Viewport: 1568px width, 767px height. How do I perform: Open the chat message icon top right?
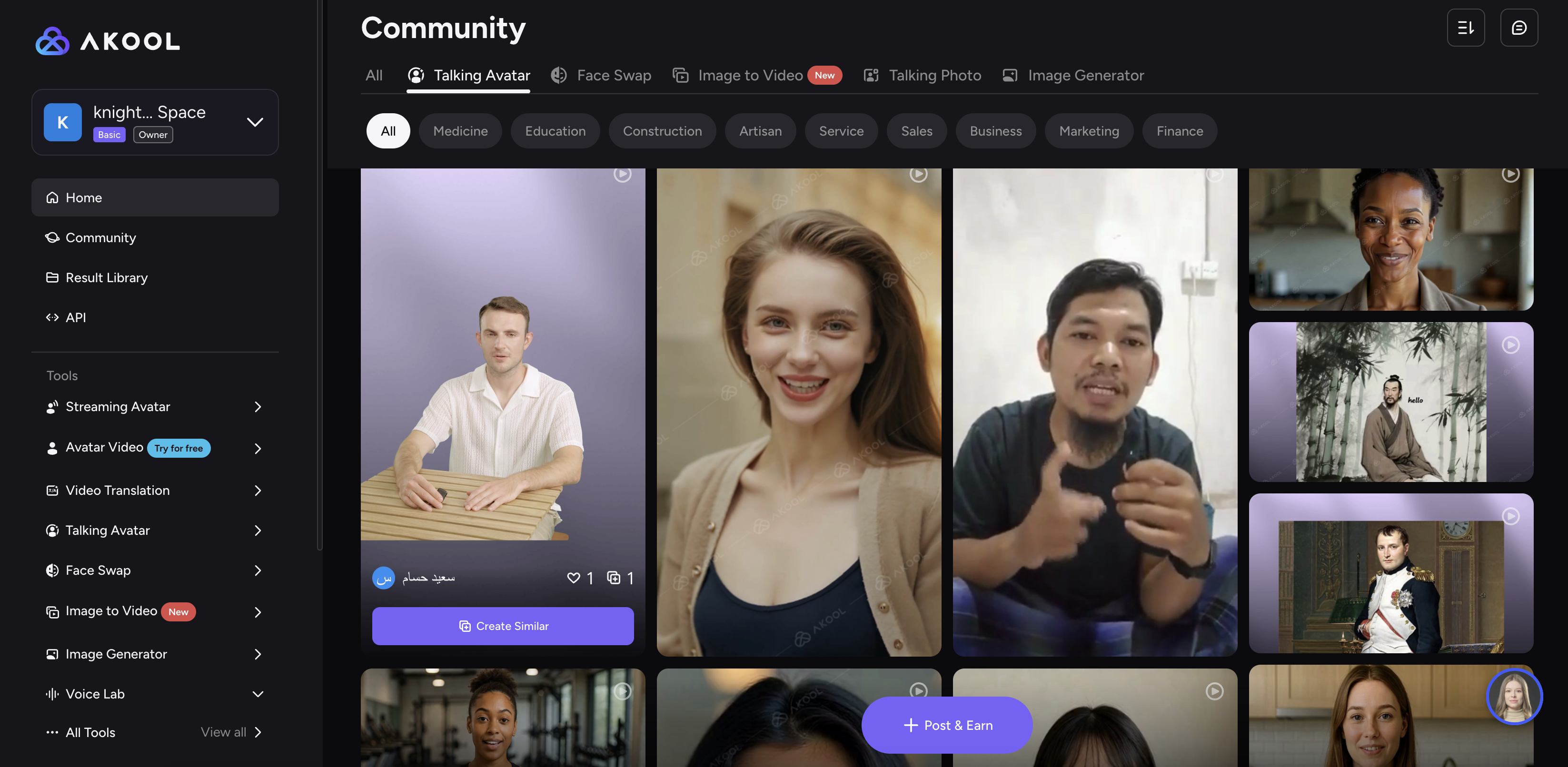1518,28
